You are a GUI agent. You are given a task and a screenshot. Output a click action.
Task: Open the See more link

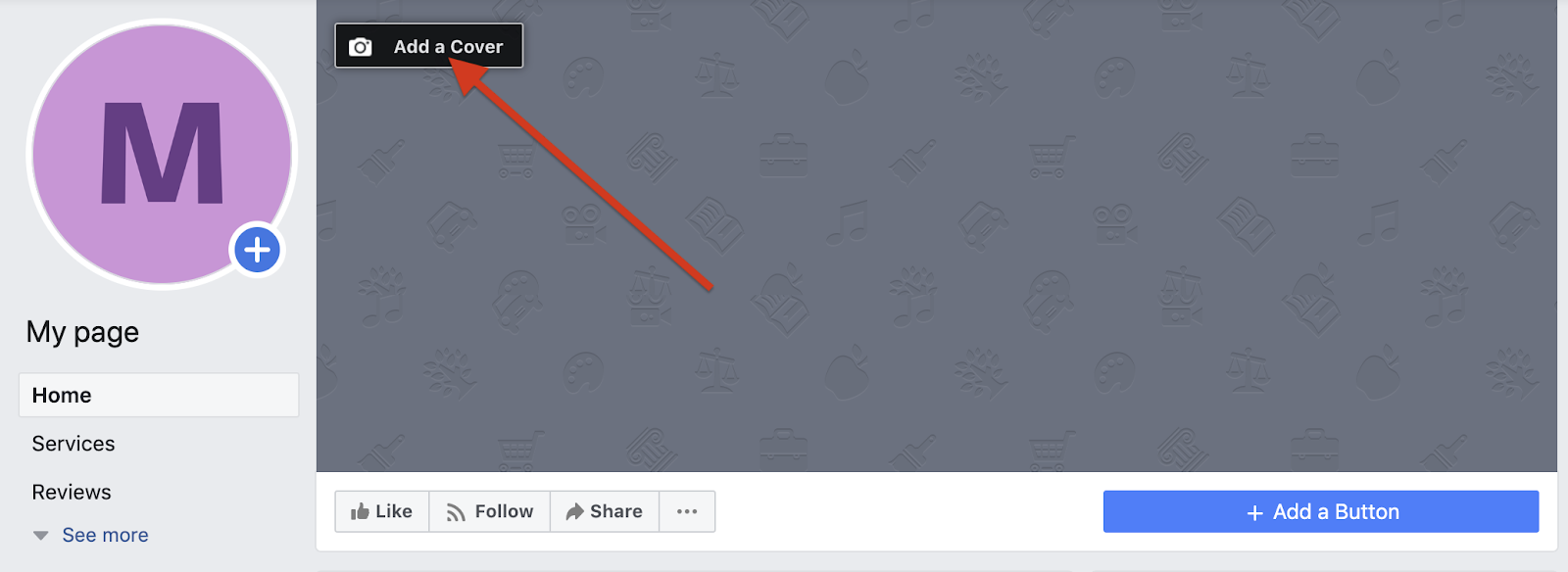click(x=105, y=535)
